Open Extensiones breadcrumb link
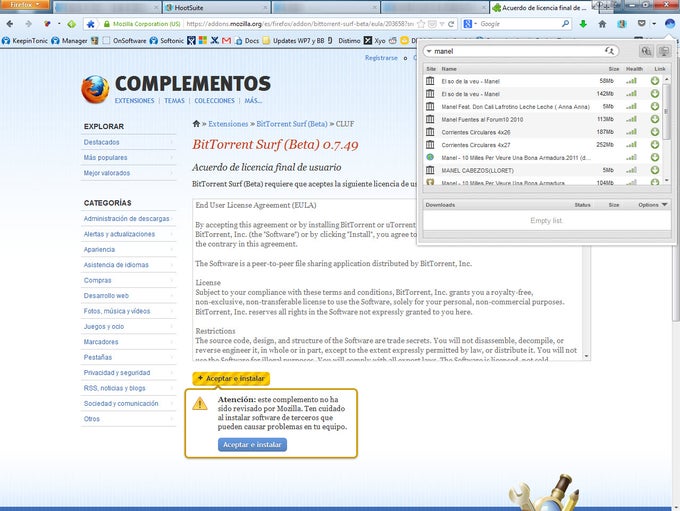 tap(228, 124)
